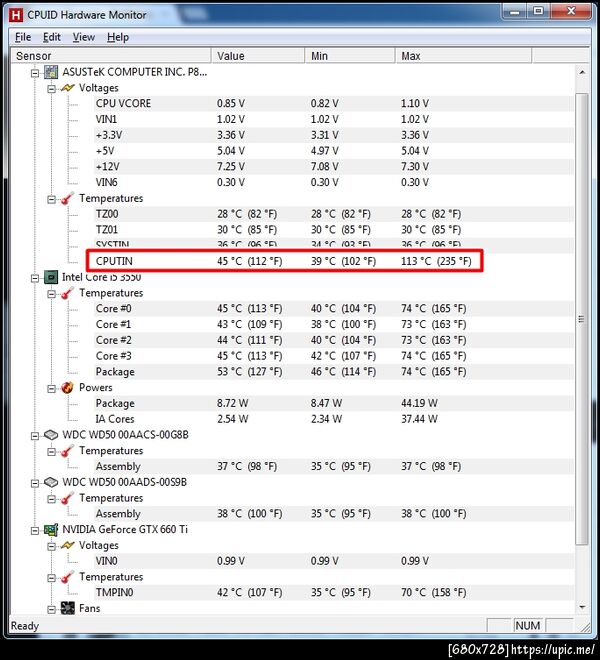Select the TZ01 temperature row

[x=334, y=230]
